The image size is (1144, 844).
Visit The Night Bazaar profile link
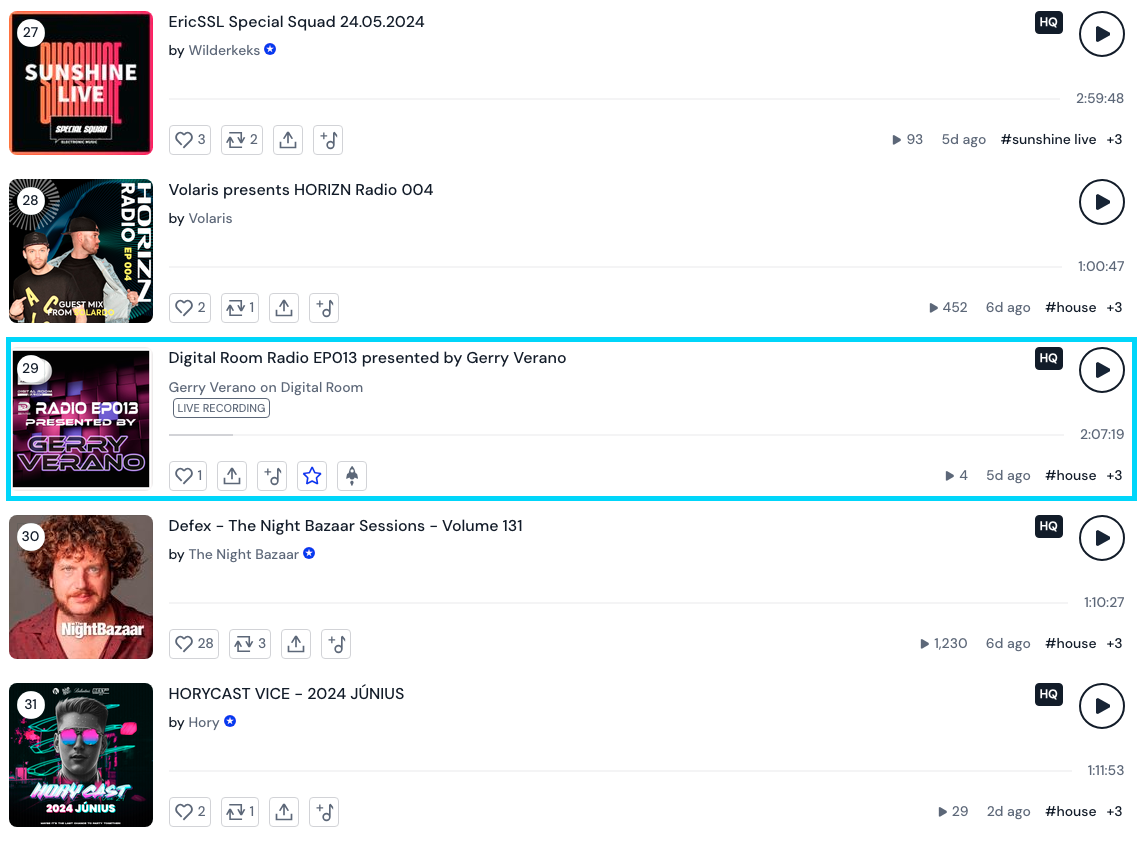click(x=244, y=554)
